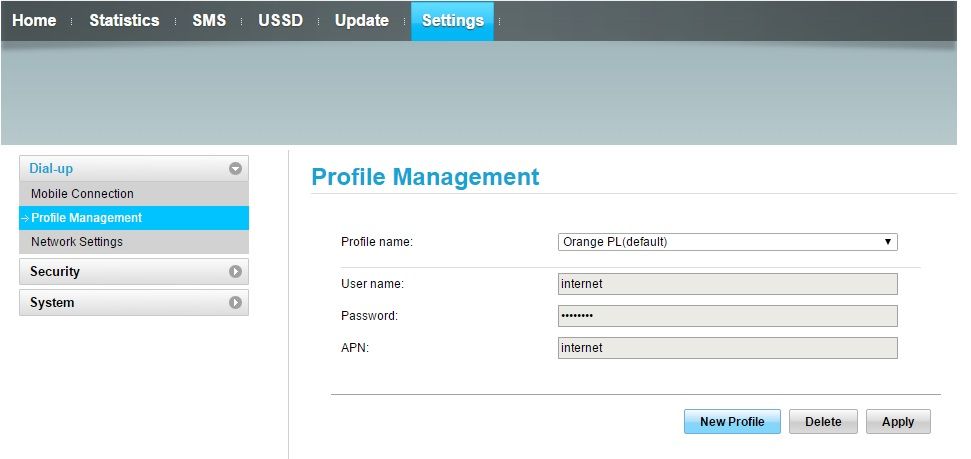This screenshot has height=459, width=971.
Task: Expand the System section arrow icon
Action: 235,302
